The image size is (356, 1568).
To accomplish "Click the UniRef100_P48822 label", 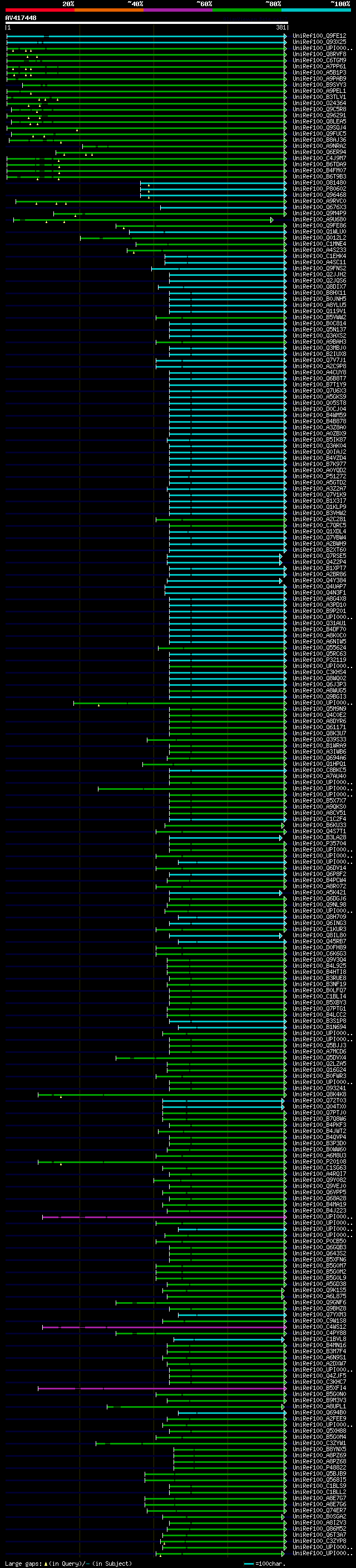I will pos(319,1467).
